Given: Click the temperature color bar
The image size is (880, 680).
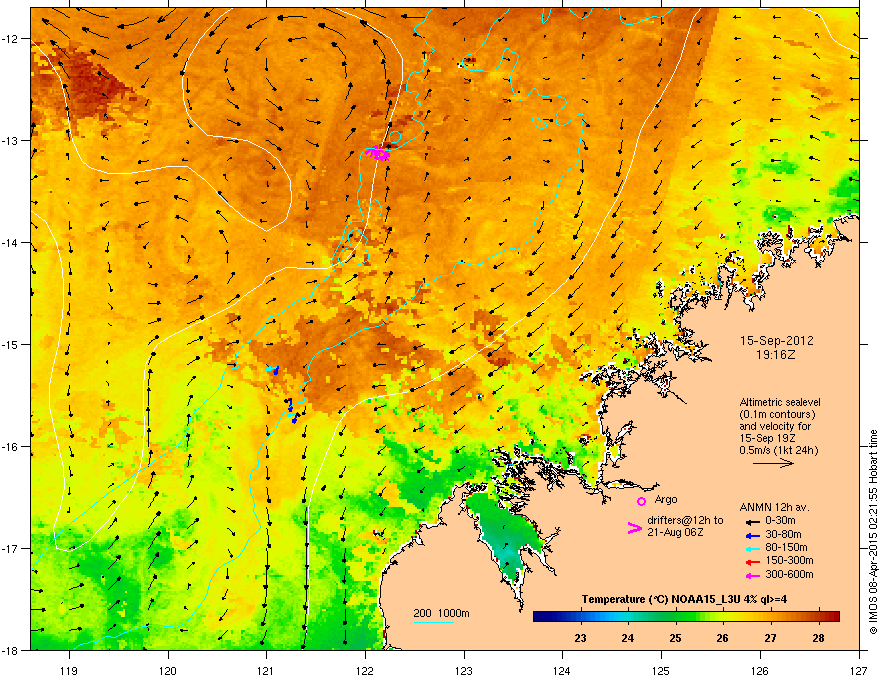Looking at the screenshot, I should [x=686, y=617].
